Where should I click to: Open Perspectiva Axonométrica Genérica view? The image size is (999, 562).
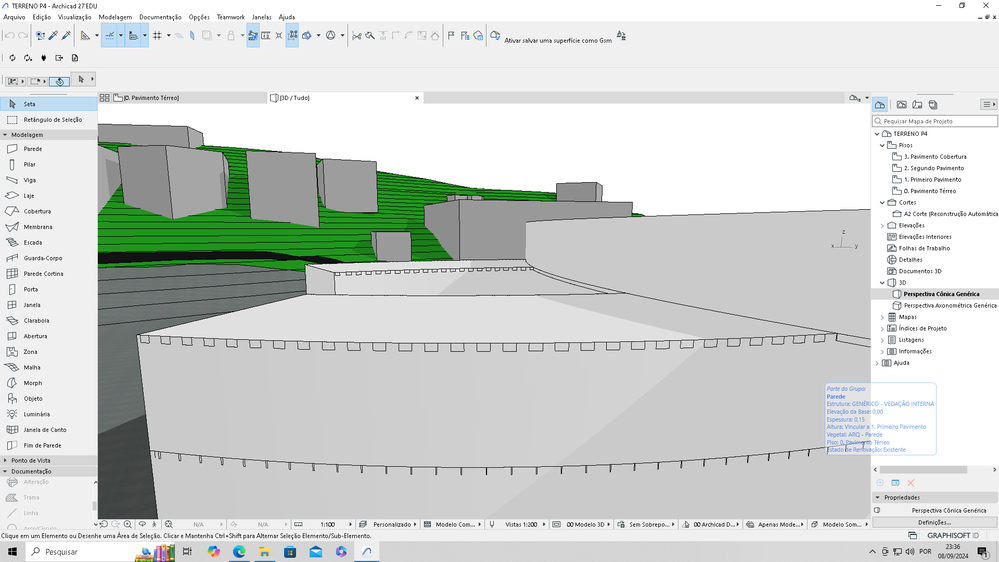950,305
